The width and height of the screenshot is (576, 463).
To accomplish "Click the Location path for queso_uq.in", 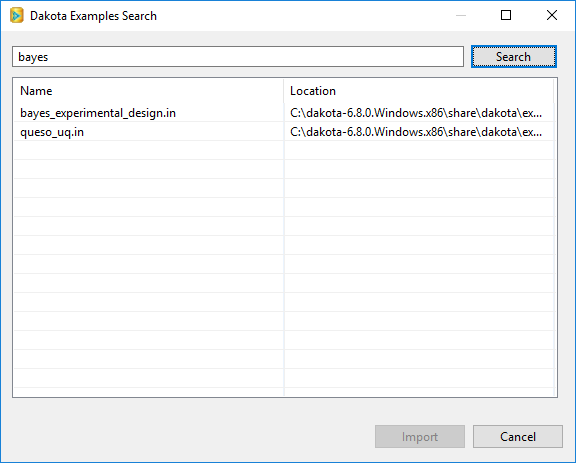I will 416,132.
